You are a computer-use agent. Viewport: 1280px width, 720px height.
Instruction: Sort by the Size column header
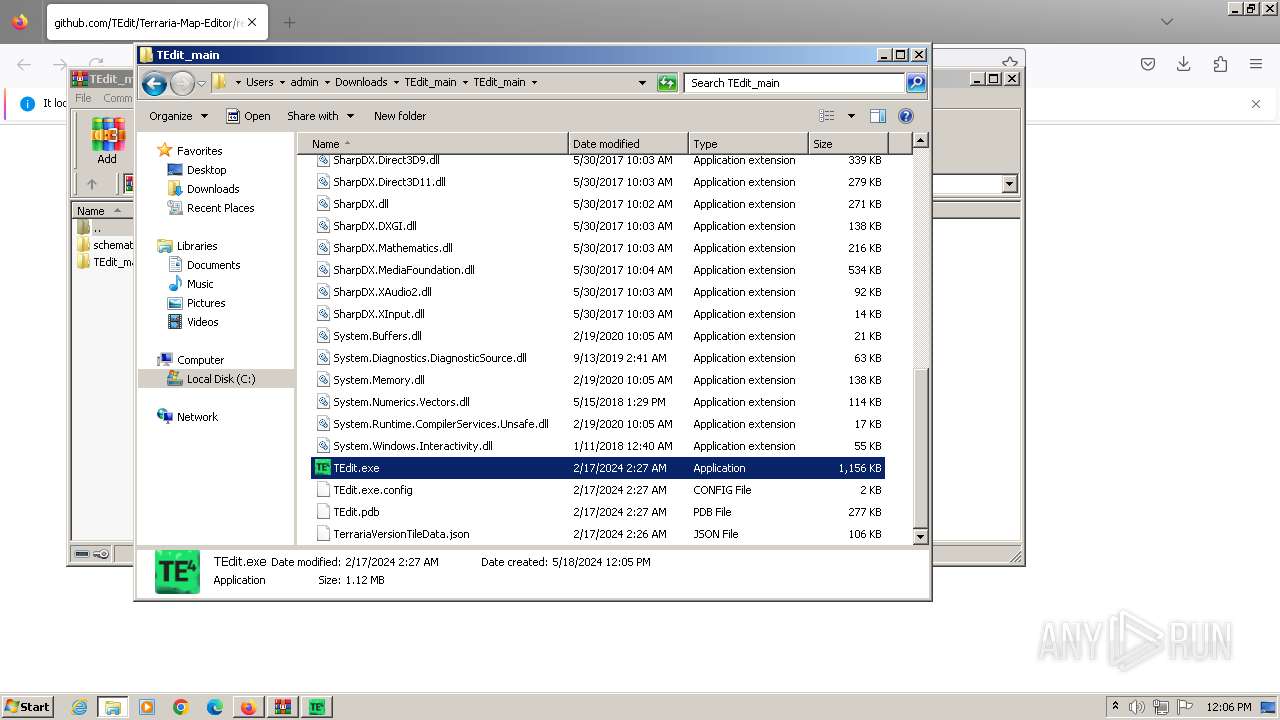pos(848,144)
